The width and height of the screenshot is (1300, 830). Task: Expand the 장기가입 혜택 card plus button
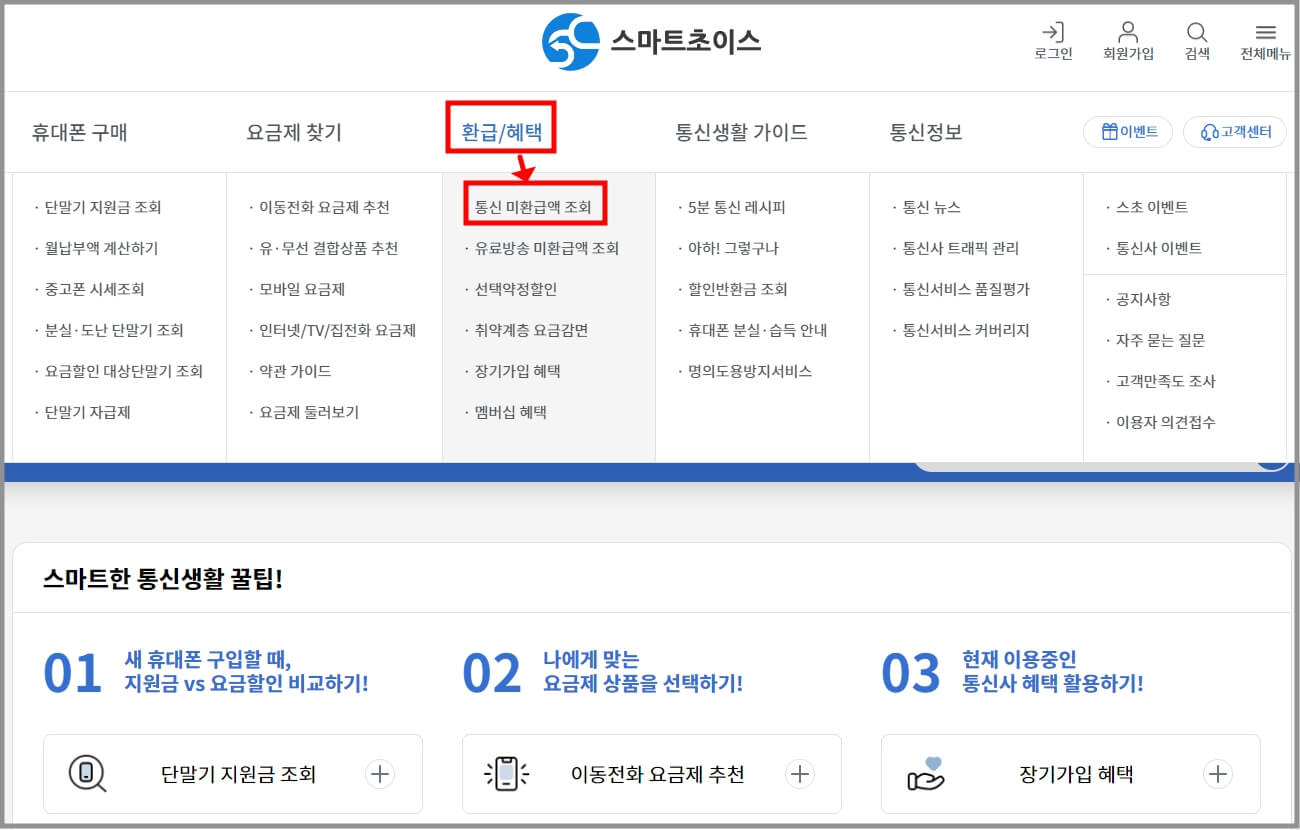[x=1218, y=773]
